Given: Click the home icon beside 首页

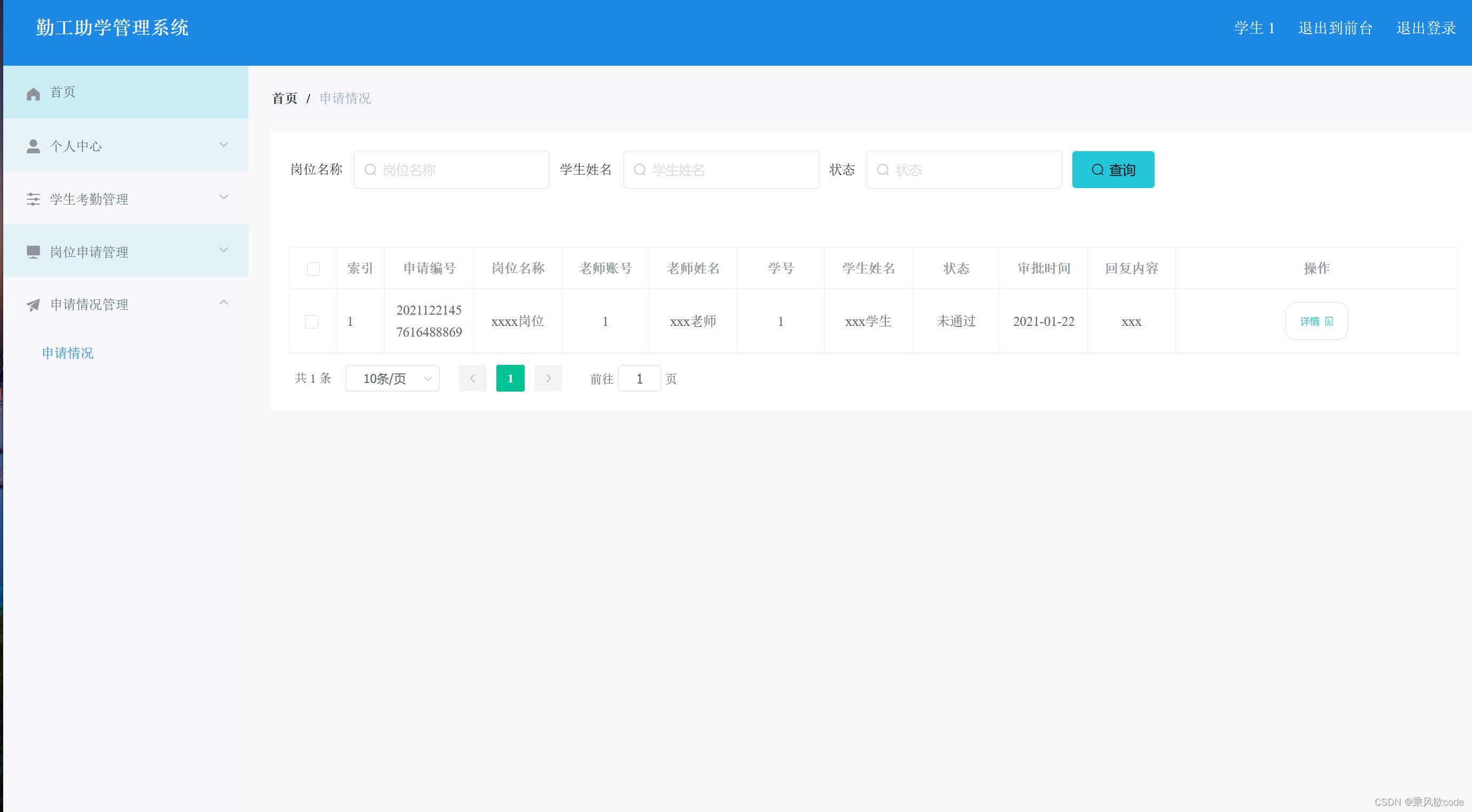Looking at the screenshot, I should (x=33, y=93).
